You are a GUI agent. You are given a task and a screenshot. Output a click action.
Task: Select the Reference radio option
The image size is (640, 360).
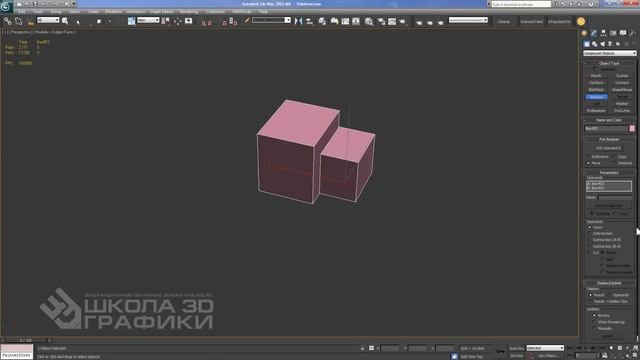pyautogui.click(x=589, y=157)
